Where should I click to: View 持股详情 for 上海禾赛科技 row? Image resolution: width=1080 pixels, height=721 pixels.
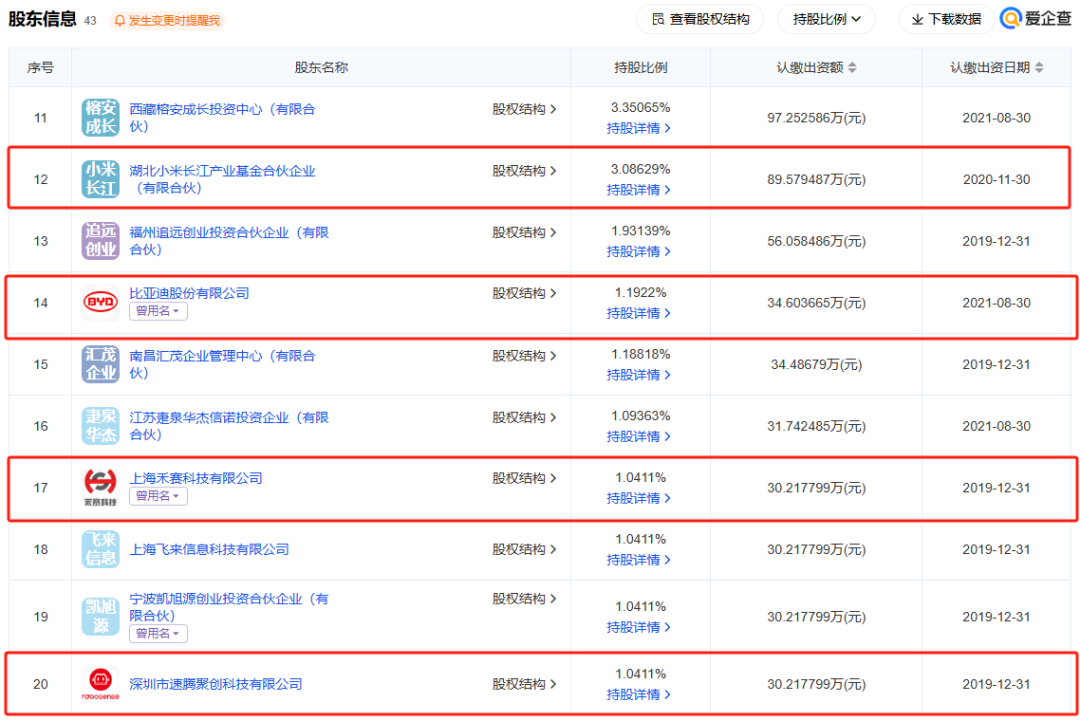click(638, 498)
